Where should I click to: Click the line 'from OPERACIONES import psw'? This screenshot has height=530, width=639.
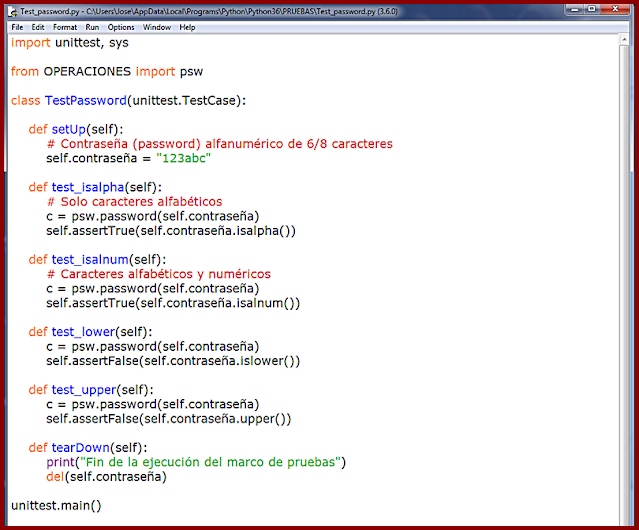107,71
